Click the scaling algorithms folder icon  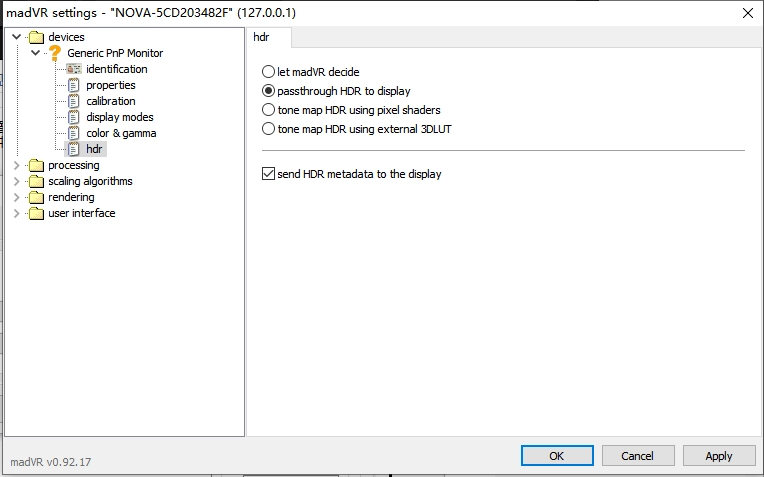(37, 182)
